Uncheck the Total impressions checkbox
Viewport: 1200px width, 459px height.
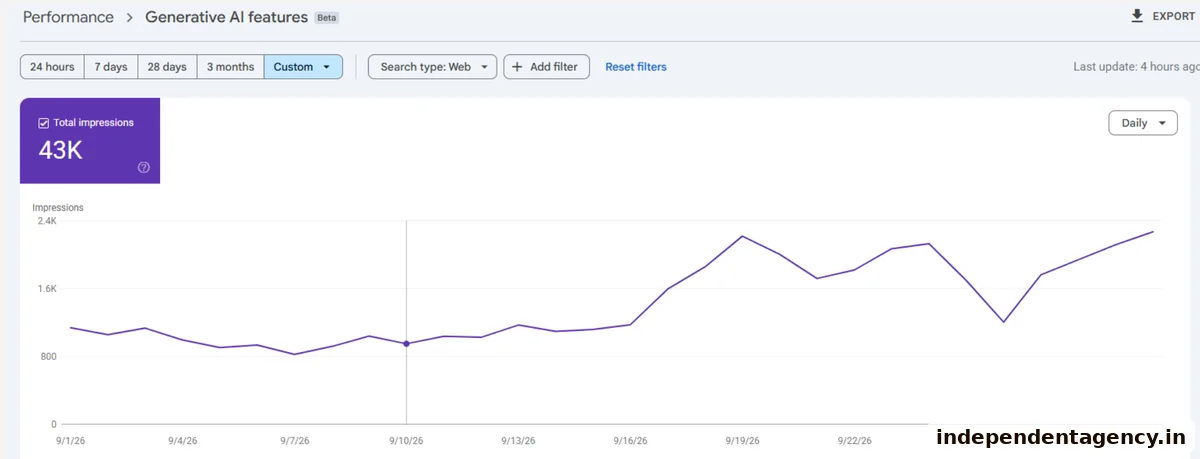point(44,123)
